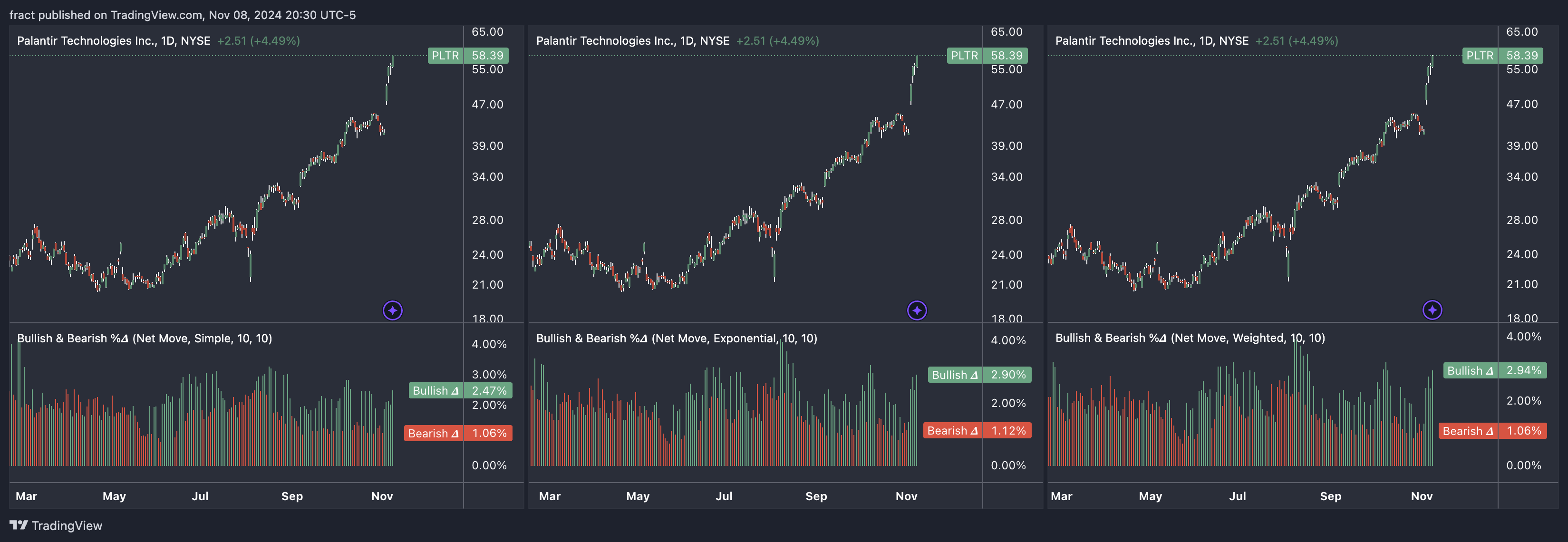Click the Bearish Δ 1.06% label on the right chart
The width and height of the screenshot is (1568, 542).
point(1492,431)
